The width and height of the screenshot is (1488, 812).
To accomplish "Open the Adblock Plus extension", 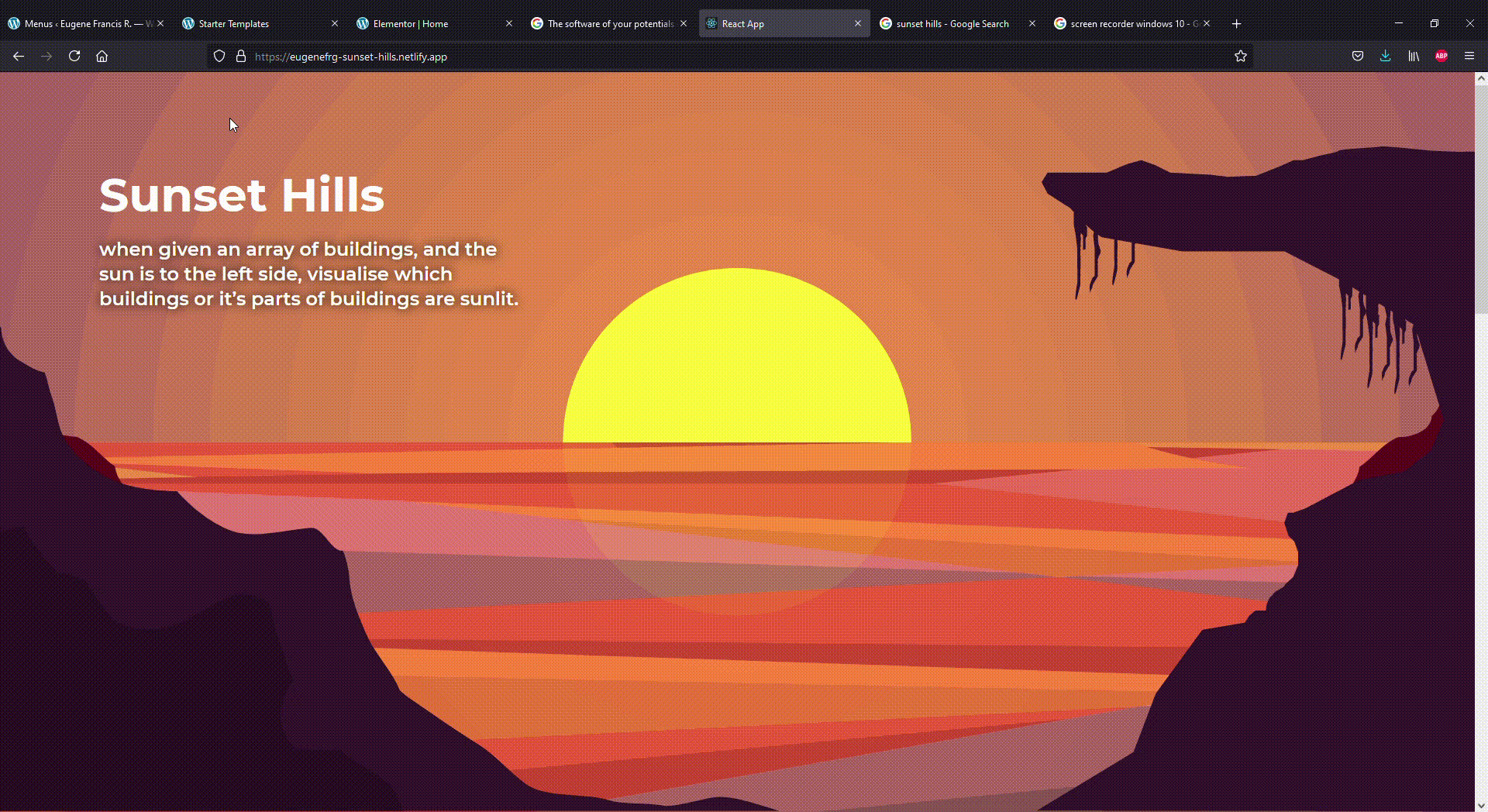I will 1441,56.
